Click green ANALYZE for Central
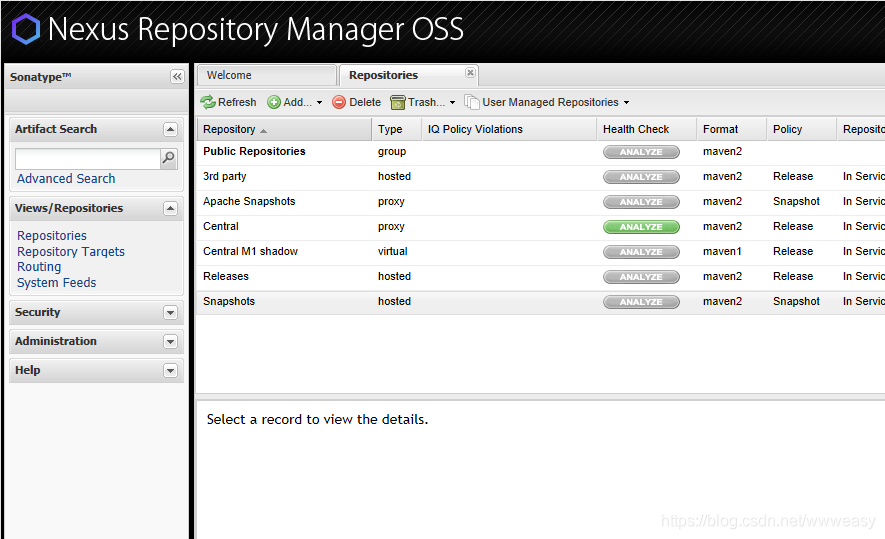This screenshot has height=539, width=885. point(641,227)
